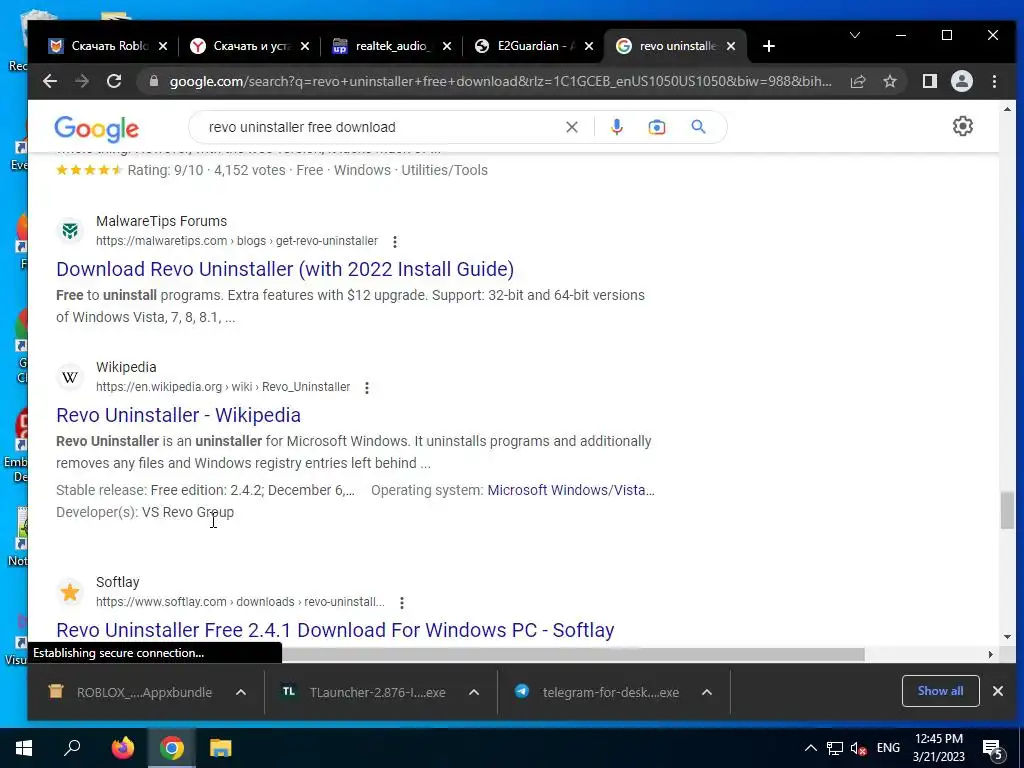
Task: Launch Firefox from the taskbar
Action: click(x=122, y=748)
